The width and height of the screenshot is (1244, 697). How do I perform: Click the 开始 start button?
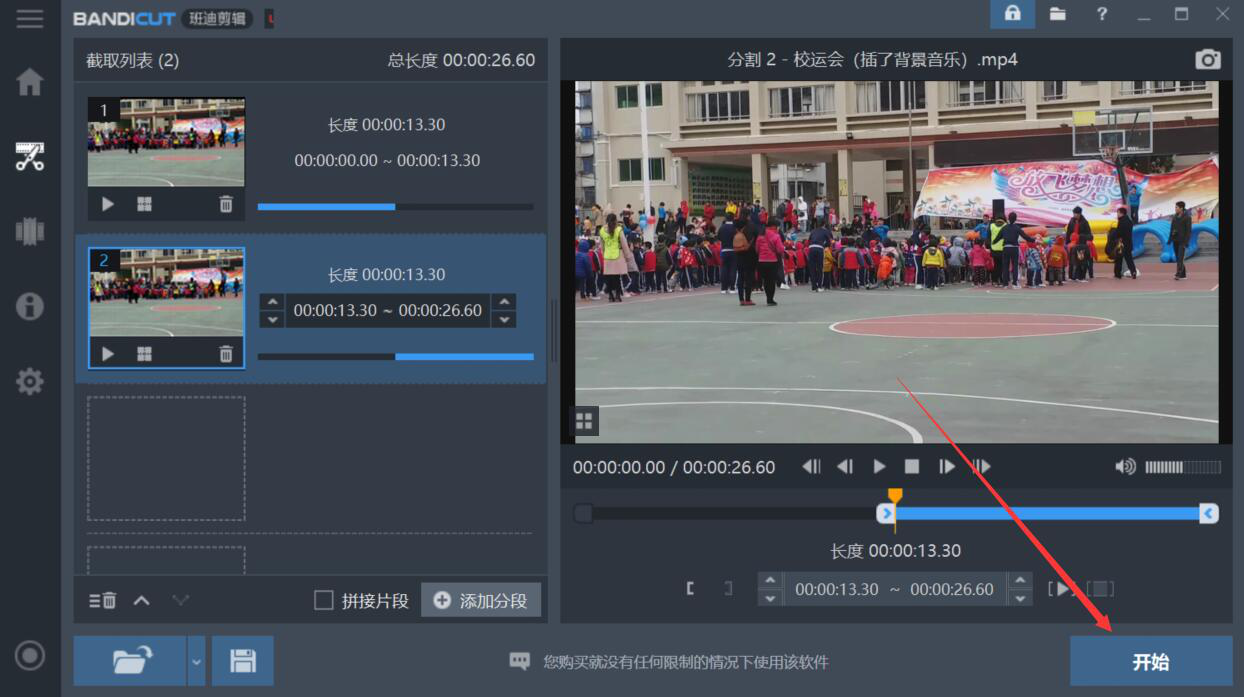point(1151,662)
